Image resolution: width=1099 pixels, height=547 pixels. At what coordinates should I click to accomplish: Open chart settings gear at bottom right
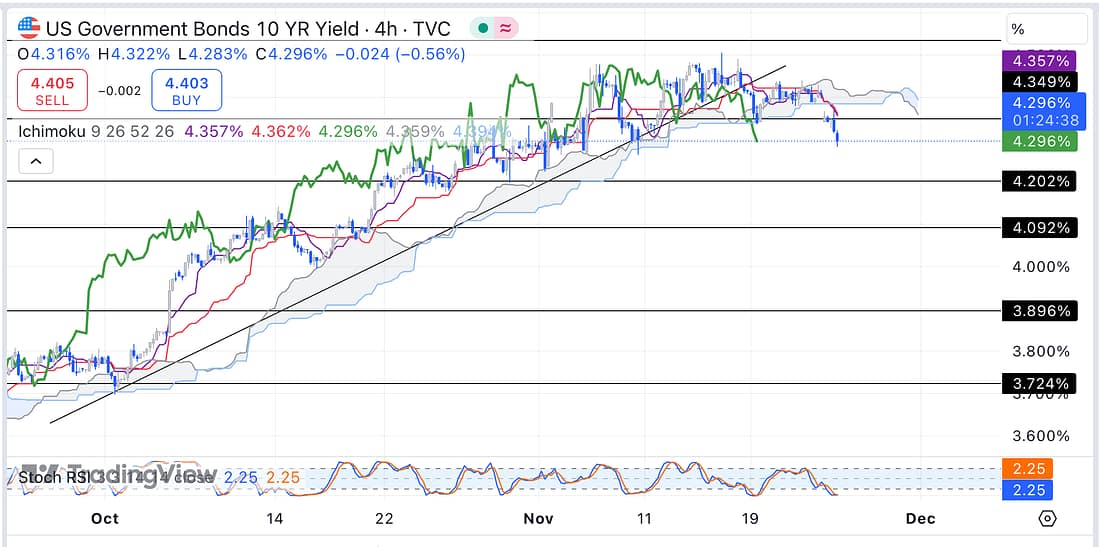pos(1047,518)
